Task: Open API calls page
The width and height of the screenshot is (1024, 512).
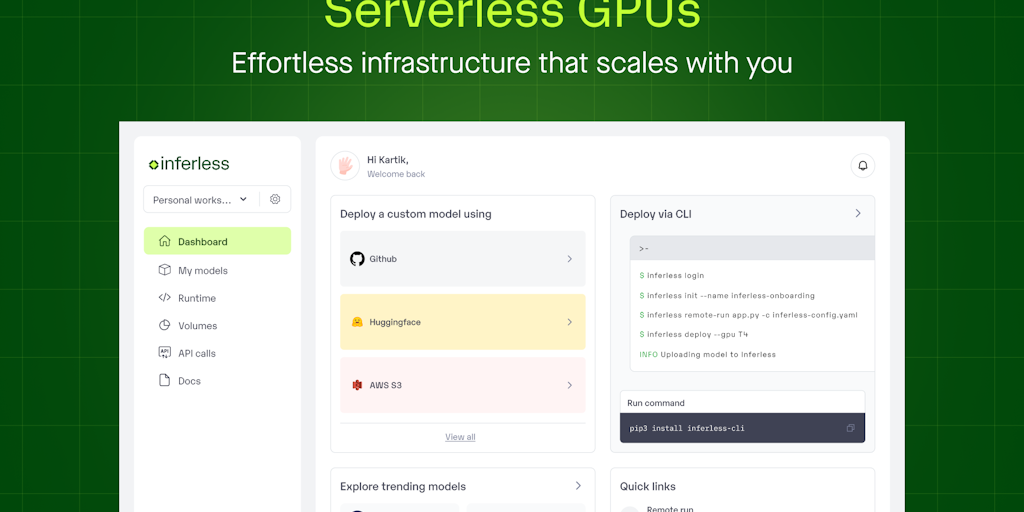Action: click(196, 353)
